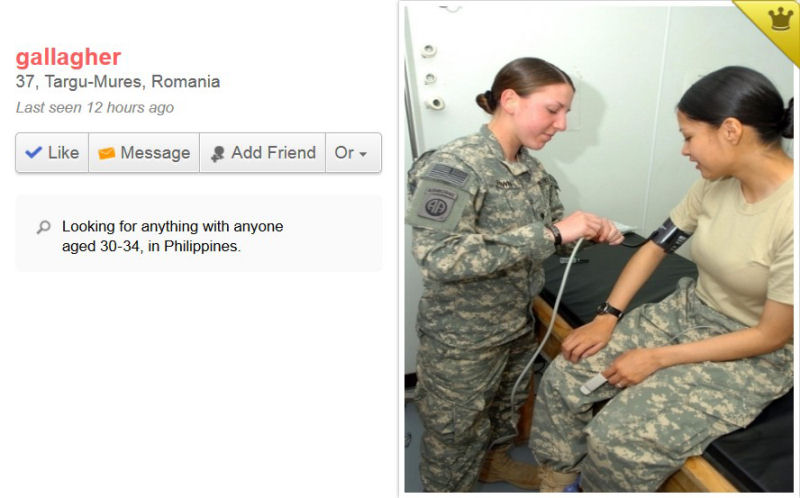This screenshot has height=498, width=800.
Task: Click the orange envelope icon
Action: coord(106,153)
